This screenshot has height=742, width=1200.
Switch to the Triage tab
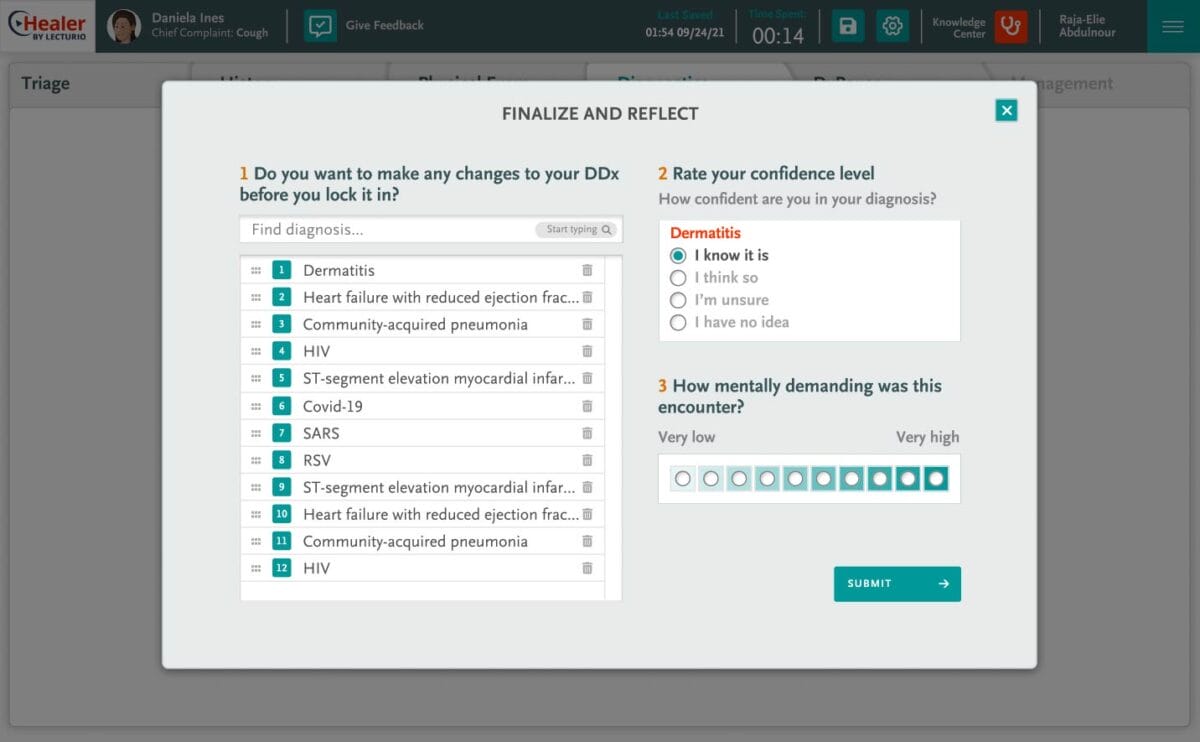click(x=46, y=84)
